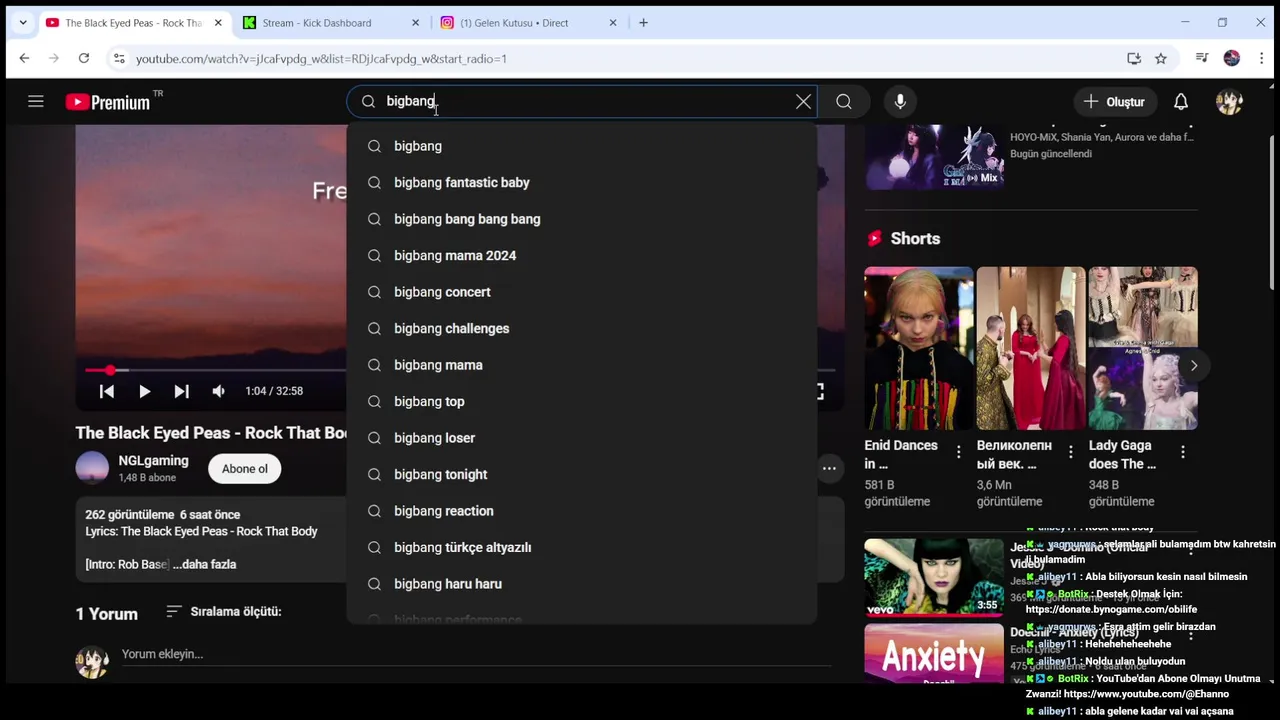Image resolution: width=1280 pixels, height=720 pixels.
Task: Open Chrome three-dot menu
Action: point(1261,58)
